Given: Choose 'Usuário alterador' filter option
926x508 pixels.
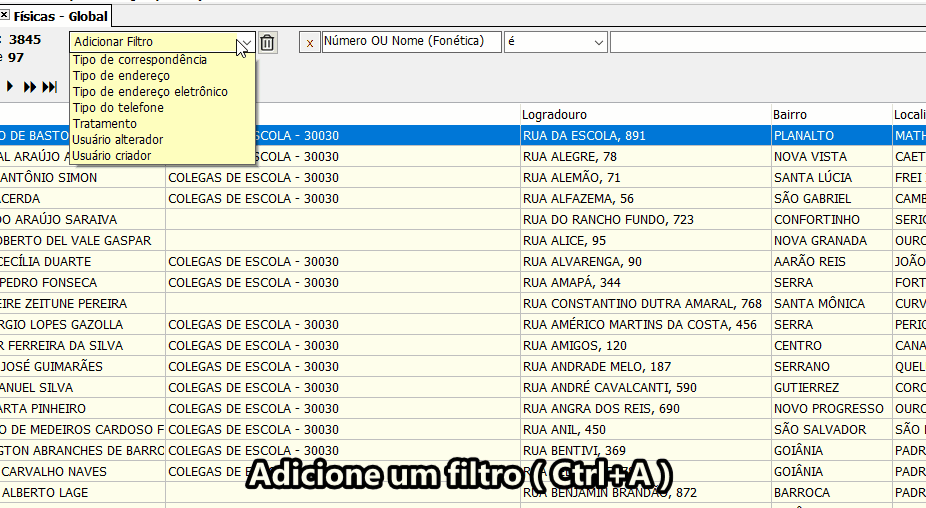Looking at the screenshot, I should tap(118, 140).
